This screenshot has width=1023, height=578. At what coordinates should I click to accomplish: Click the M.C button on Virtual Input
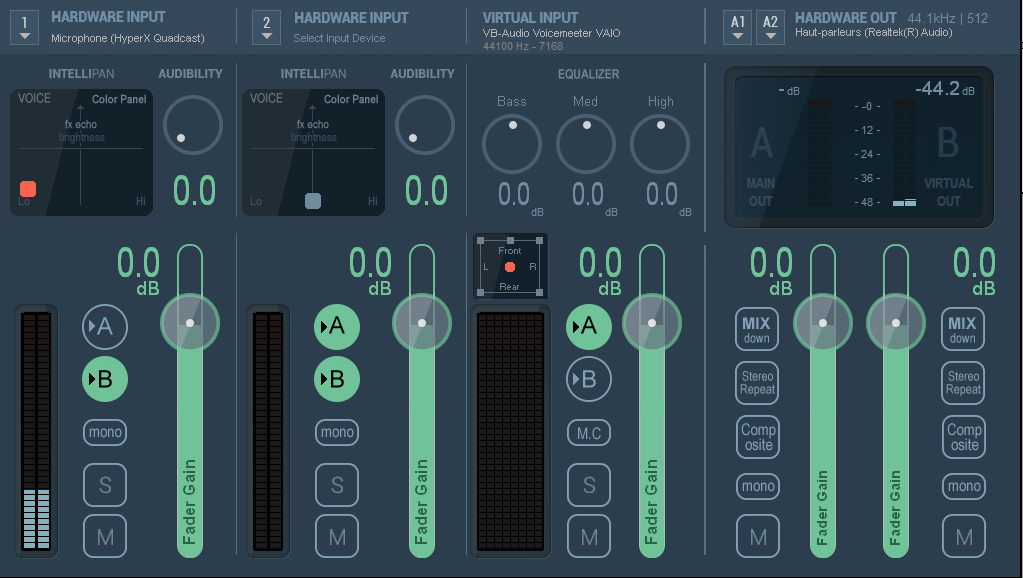589,433
